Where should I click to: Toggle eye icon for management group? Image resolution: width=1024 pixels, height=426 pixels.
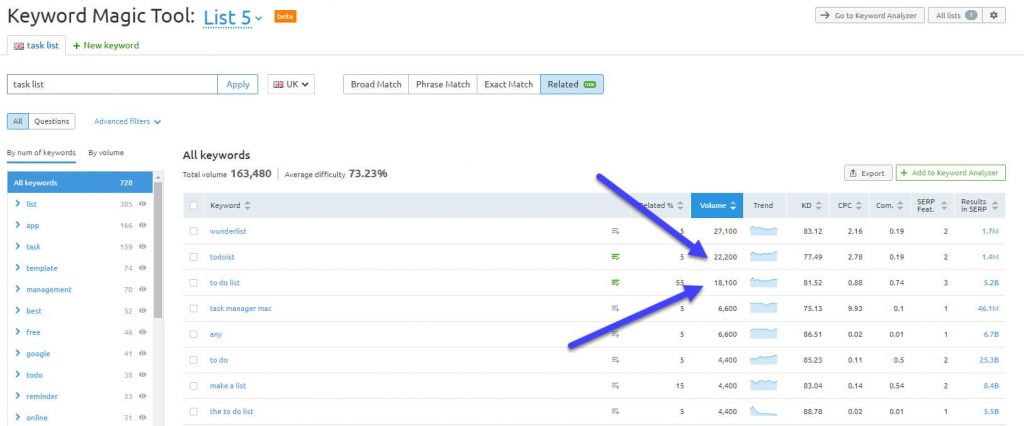click(142, 289)
